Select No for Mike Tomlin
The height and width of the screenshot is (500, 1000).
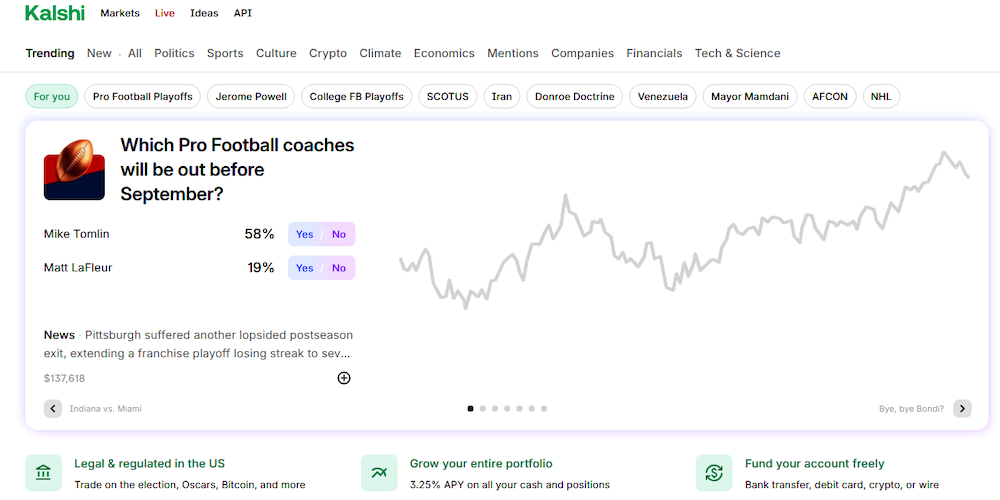coord(339,234)
